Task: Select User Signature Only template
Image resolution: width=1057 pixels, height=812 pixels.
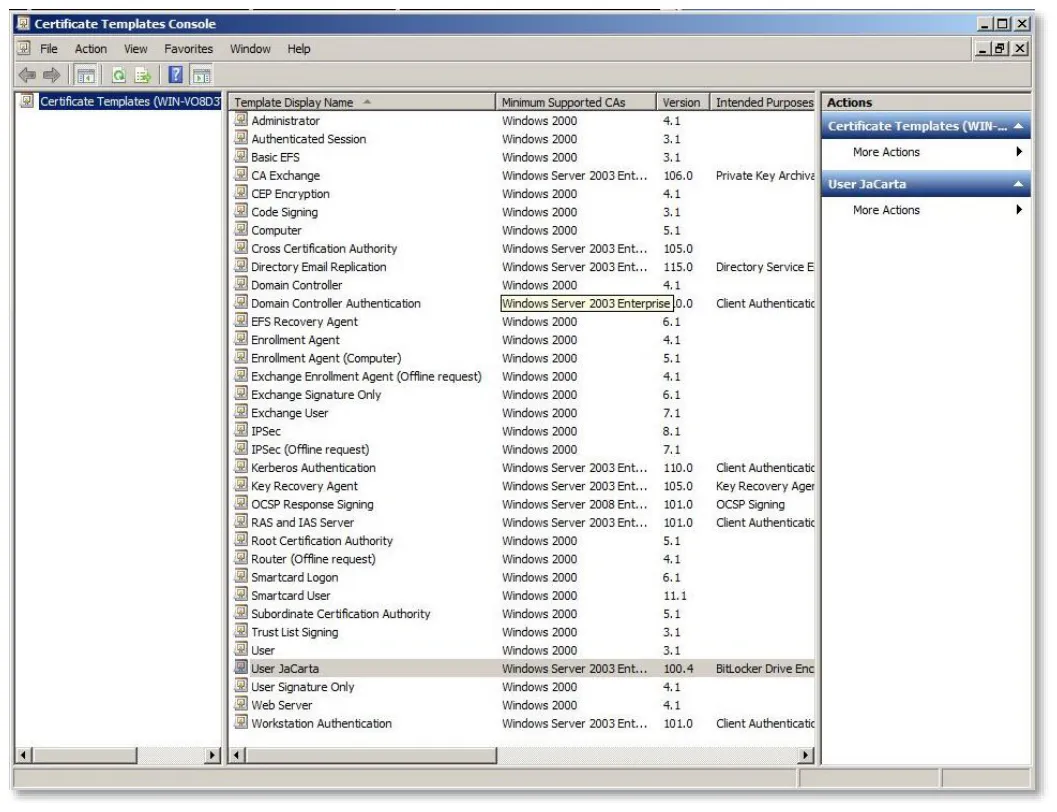Action: (x=302, y=687)
